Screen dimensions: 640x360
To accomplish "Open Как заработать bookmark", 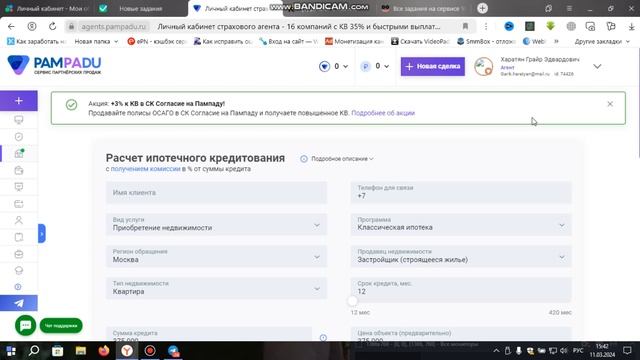I will click(37, 41).
